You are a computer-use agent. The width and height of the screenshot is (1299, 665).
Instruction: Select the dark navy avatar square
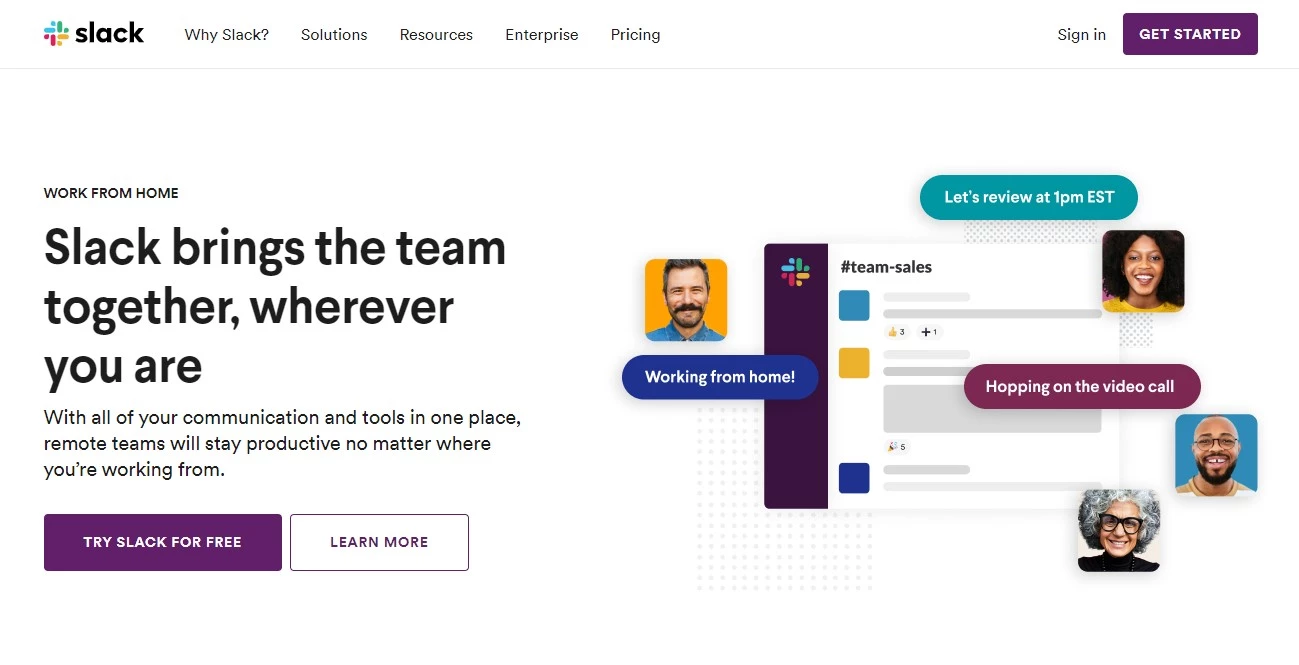pos(854,477)
